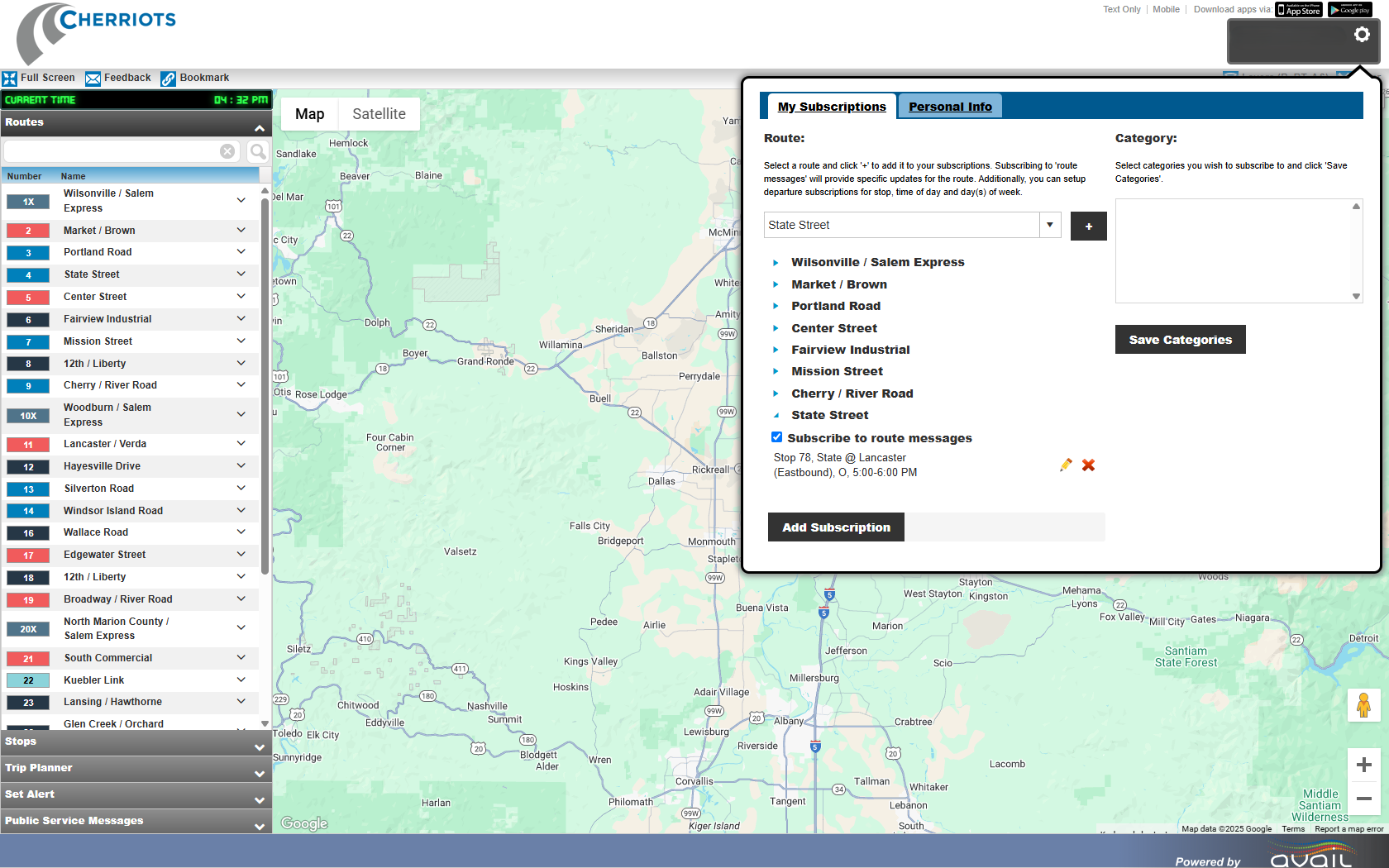Click the settings gear icon
The height and width of the screenshot is (868, 1389).
click(x=1361, y=35)
